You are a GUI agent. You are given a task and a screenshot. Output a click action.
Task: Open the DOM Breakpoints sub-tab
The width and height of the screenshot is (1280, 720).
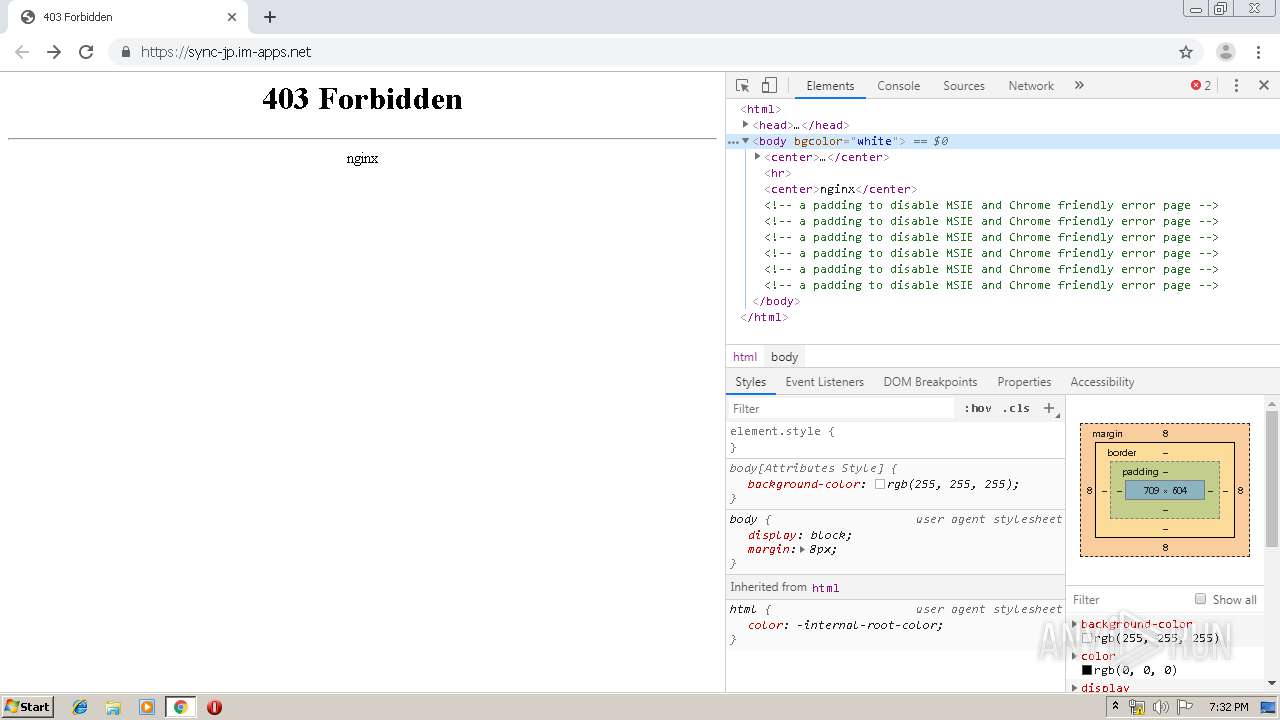coord(930,382)
